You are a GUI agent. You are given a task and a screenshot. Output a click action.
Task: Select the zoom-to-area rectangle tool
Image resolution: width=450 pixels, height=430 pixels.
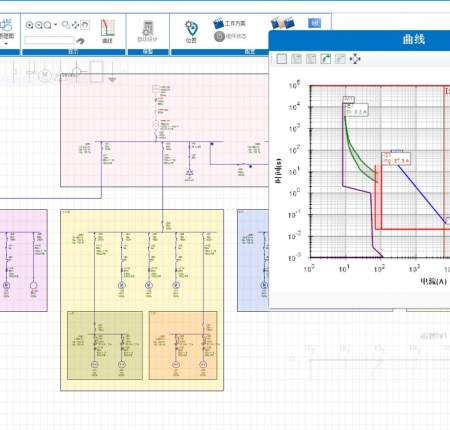click(66, 25)
